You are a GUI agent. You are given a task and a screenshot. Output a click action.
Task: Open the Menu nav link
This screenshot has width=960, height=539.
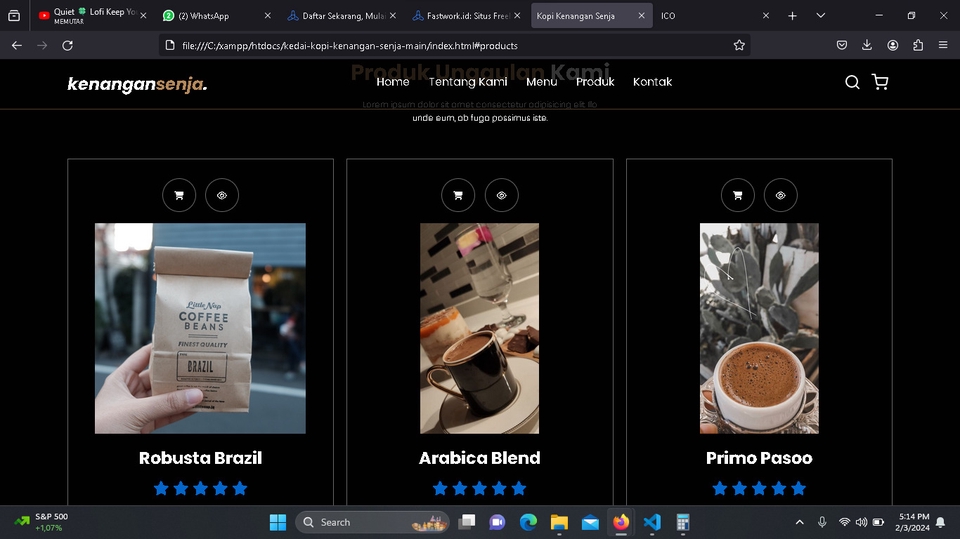pos(542,82)
